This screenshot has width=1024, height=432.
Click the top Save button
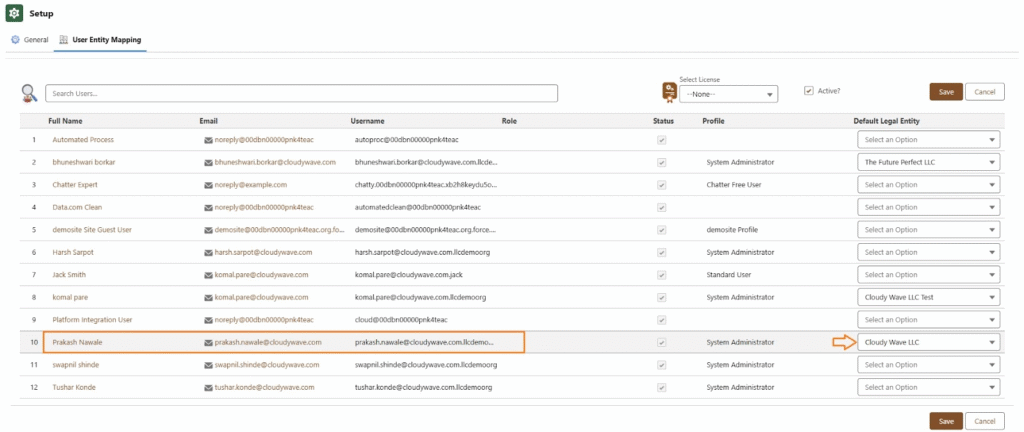945,92
